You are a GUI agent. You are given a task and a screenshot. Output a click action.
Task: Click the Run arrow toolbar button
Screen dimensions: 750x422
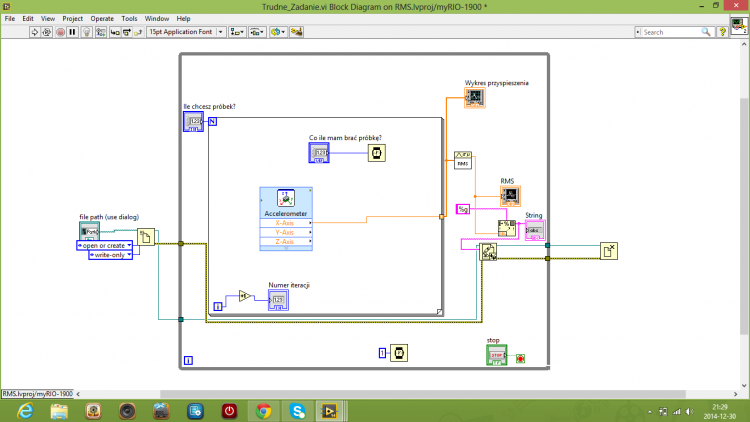tap(34, 32)
